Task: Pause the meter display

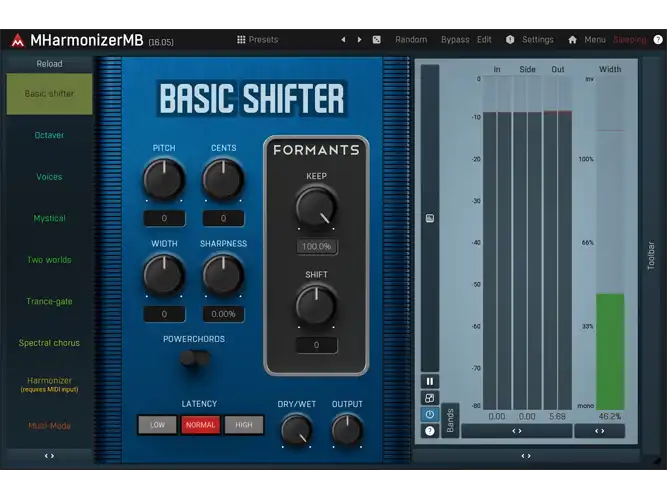Action: tap(430, 381)
